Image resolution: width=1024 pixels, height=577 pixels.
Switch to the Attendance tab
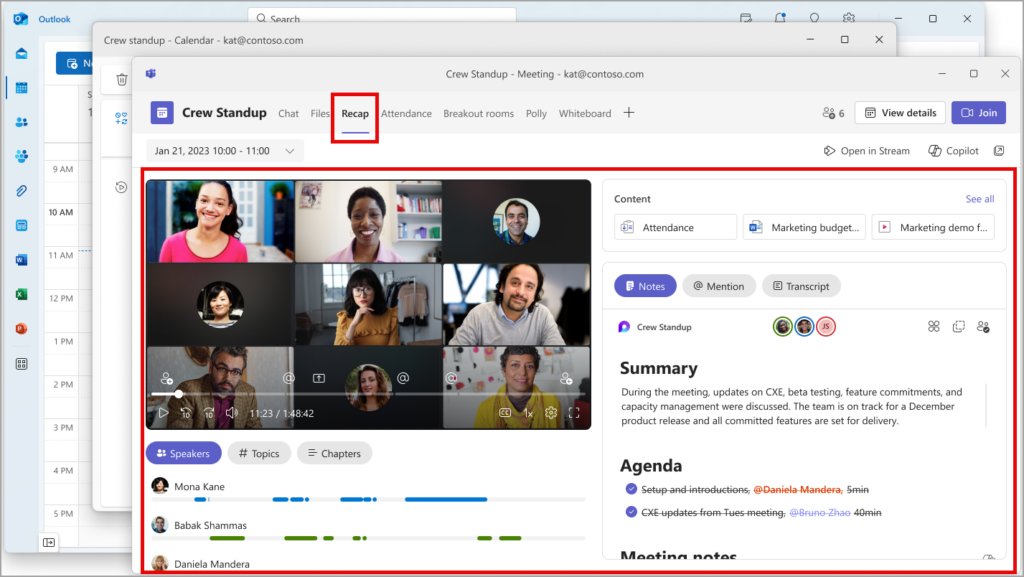(406, 114)
